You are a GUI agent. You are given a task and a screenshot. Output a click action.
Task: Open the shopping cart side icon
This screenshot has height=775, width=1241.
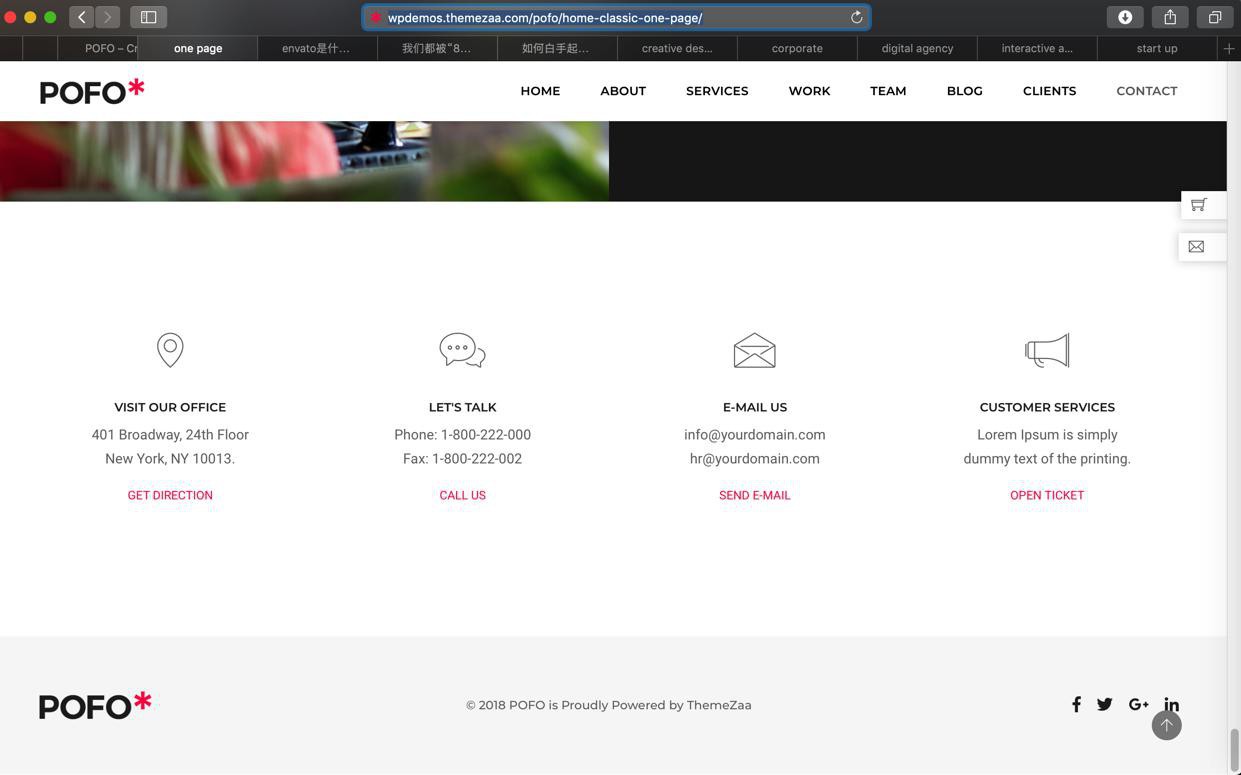coord(1199,205)
